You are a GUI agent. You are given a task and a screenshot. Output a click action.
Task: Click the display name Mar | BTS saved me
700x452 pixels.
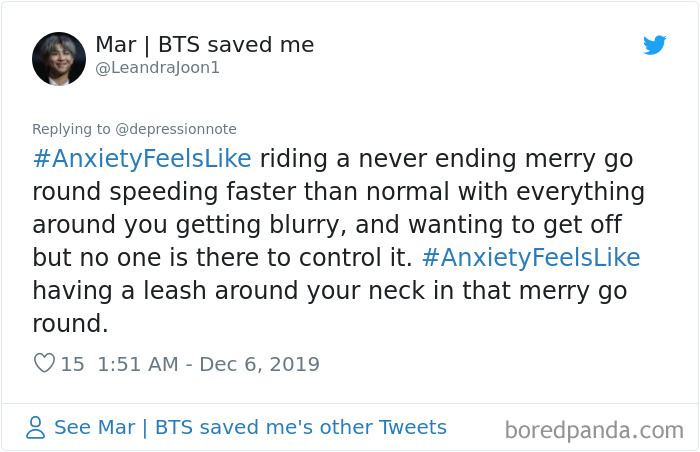(x=204, y=45)
